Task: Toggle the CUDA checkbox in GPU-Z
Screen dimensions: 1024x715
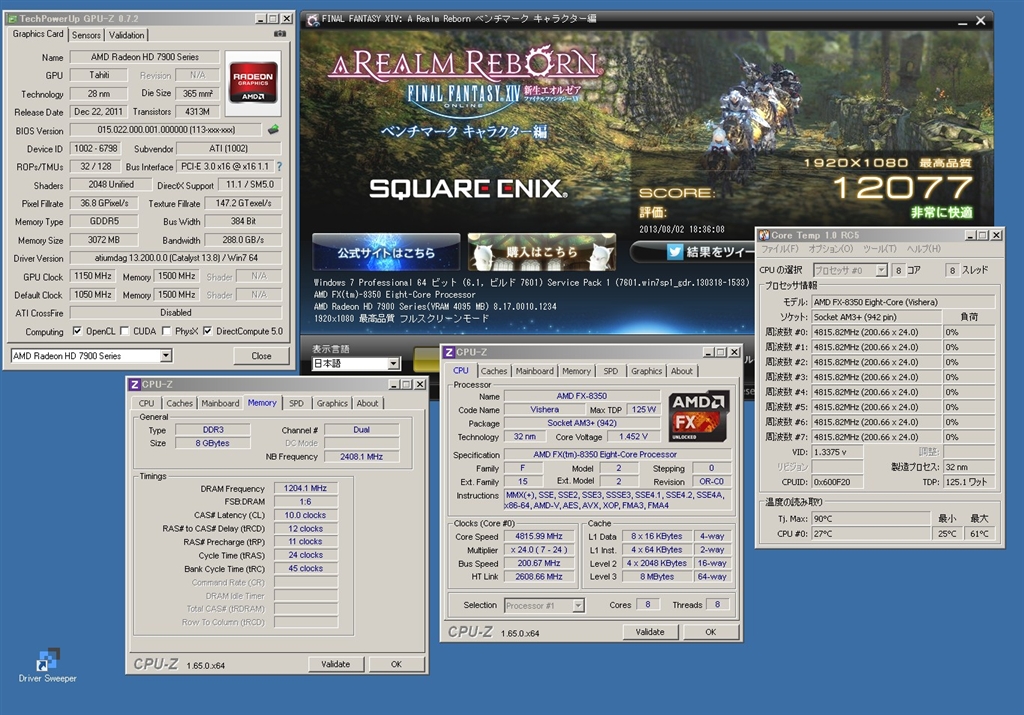Action: coord(124,331)
